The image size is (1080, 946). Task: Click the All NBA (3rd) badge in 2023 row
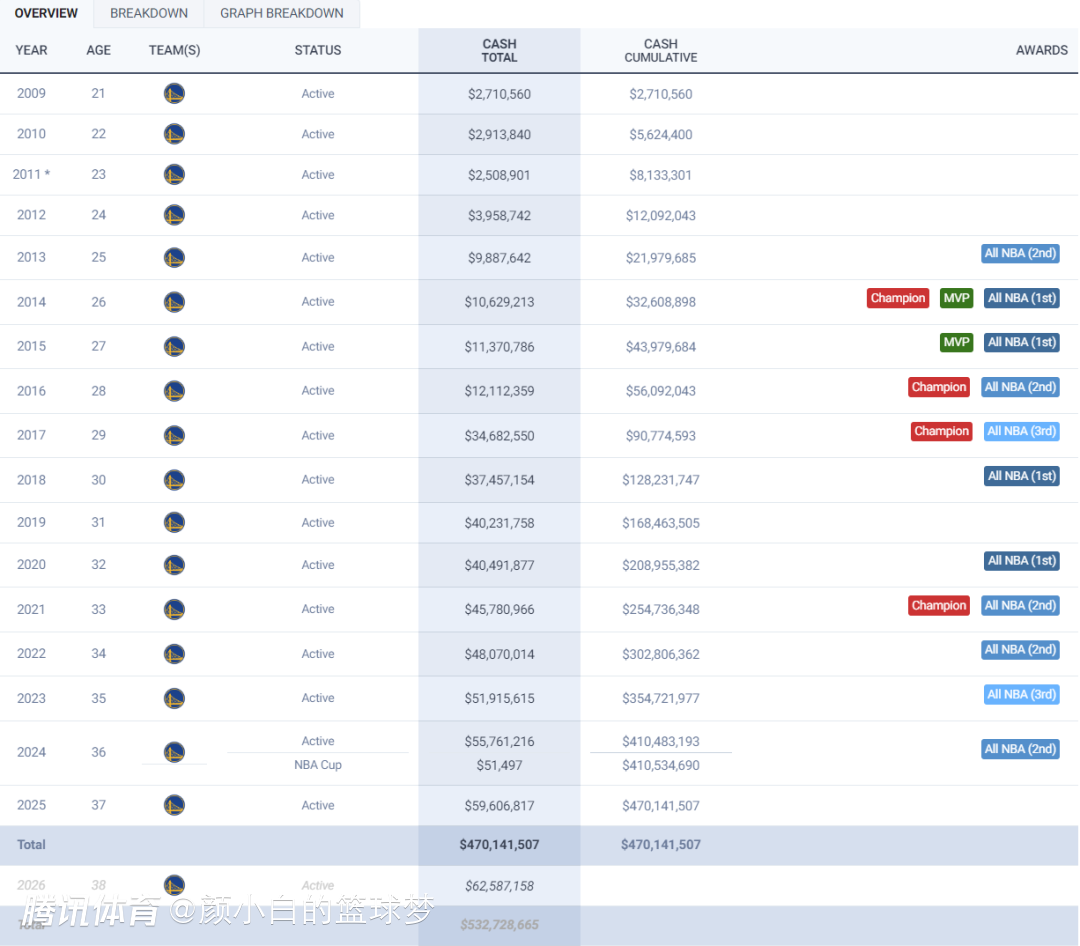click(1021, 695)
